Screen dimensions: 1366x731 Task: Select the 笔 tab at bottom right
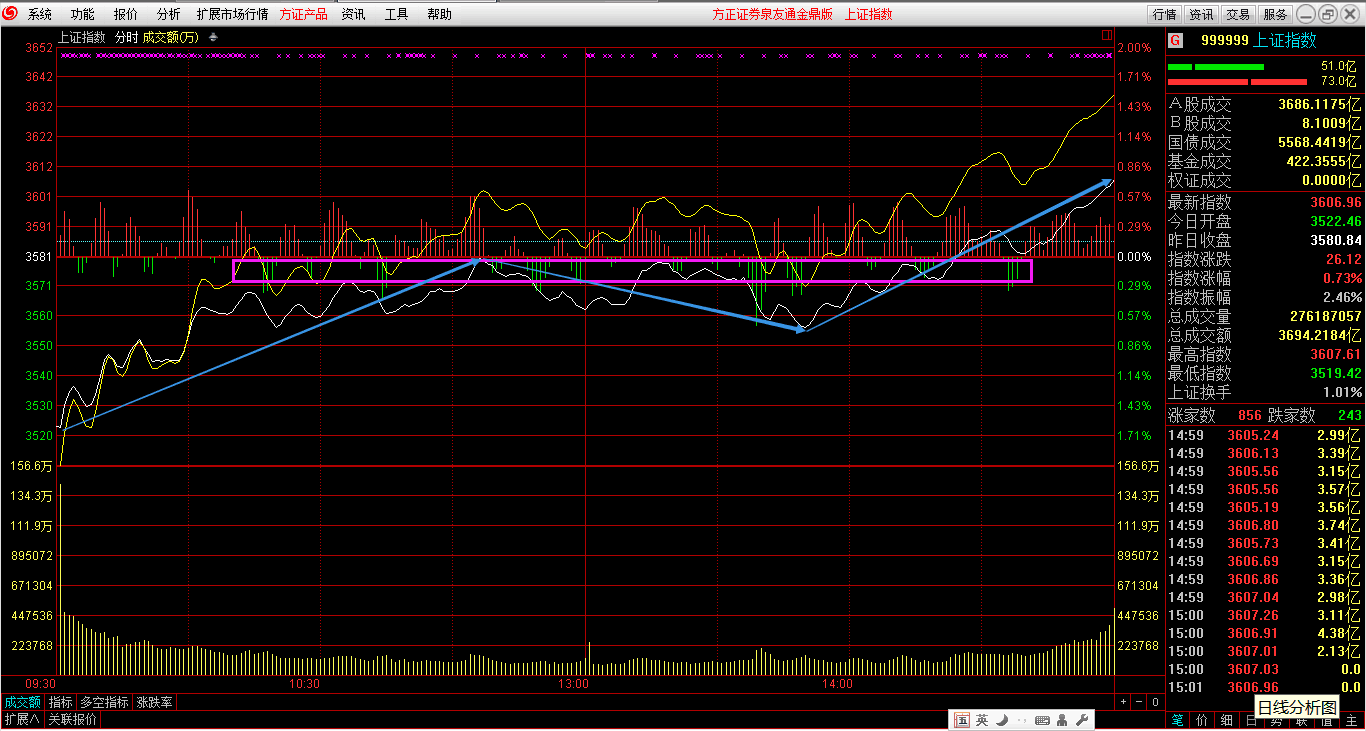pos(1177,720)
